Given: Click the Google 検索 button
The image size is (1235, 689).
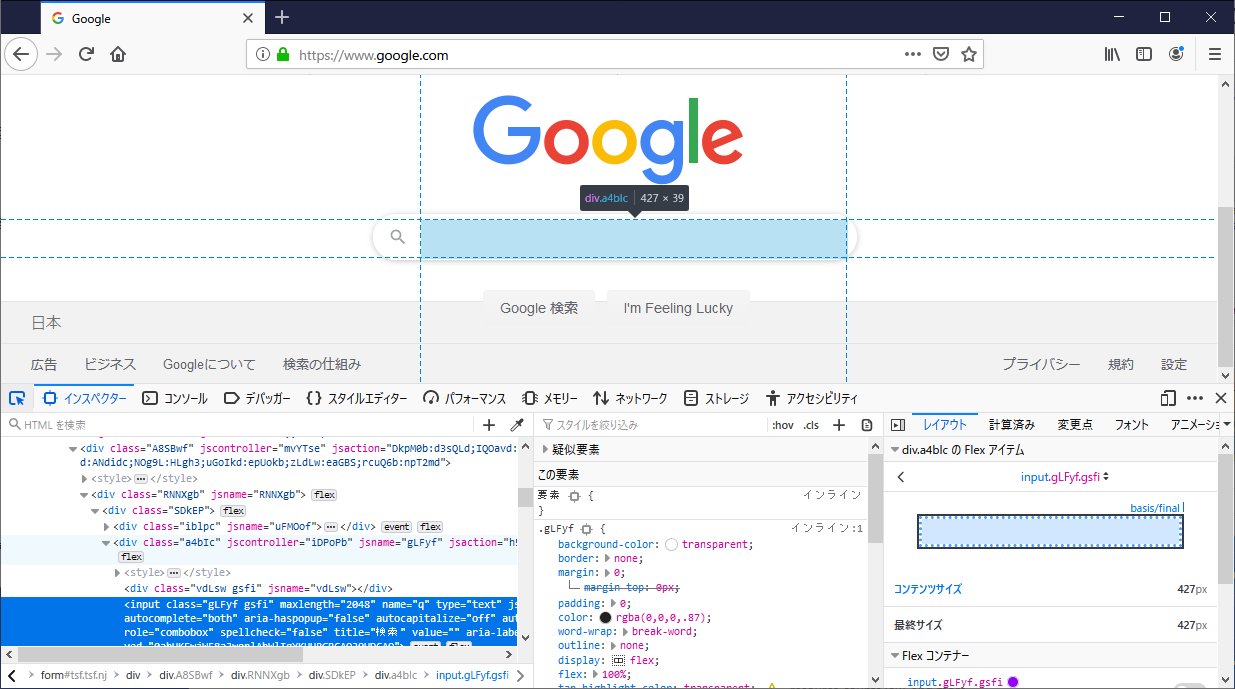Looking at the screenshot, I should pos(539,308).
